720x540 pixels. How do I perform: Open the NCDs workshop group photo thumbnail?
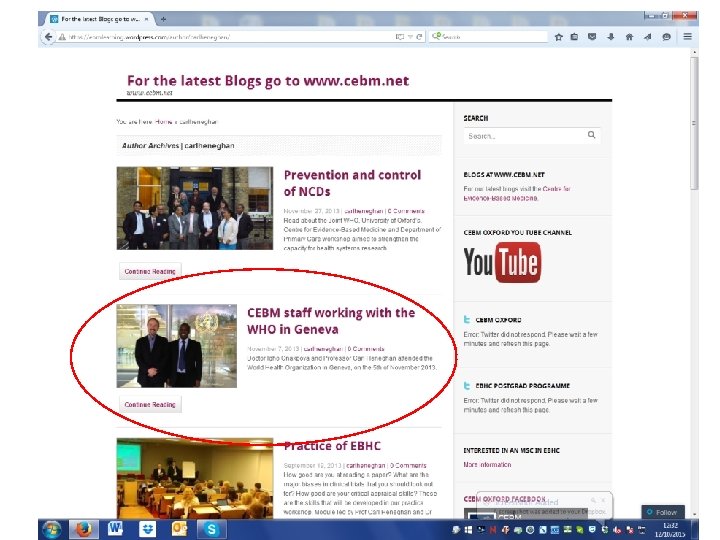coord(195,208)
